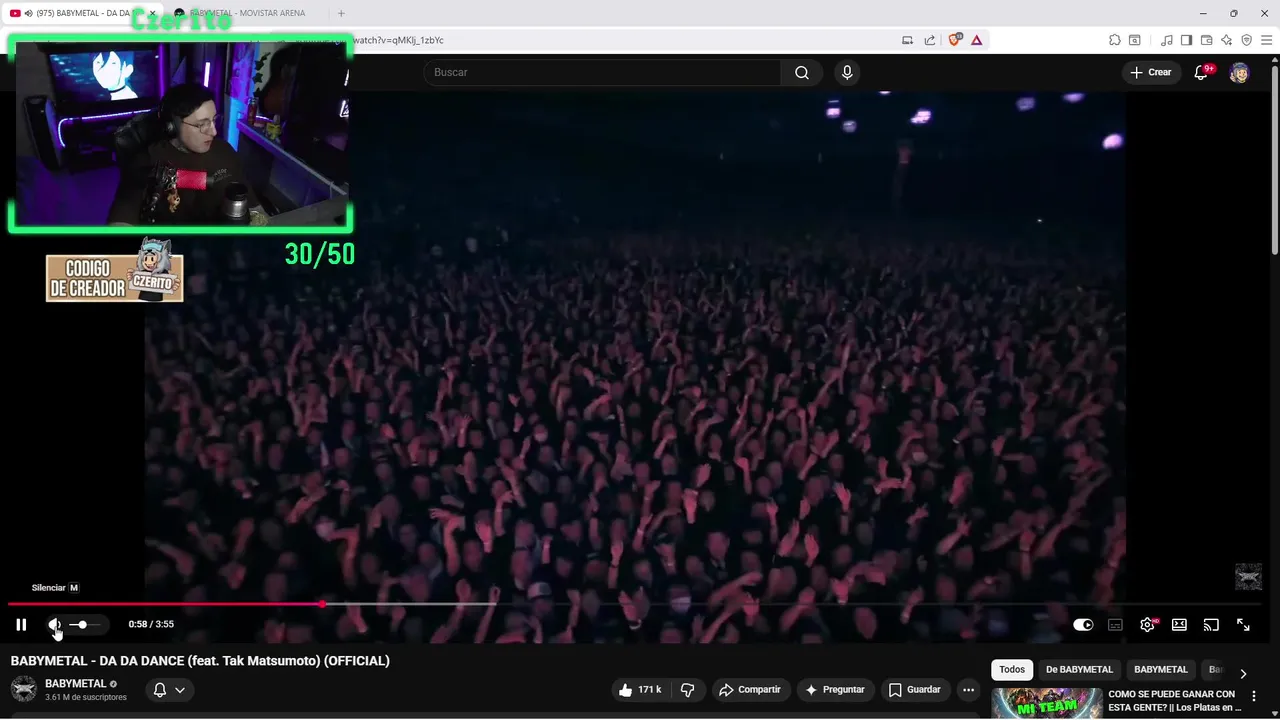Click the video title text
1280x720 pixels.
point(200,661)
